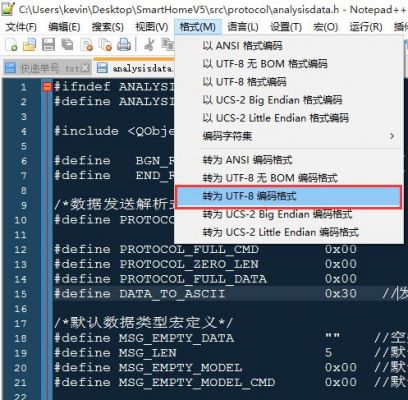
Task: Click the #define END_ text on line 7
Action: pyautogui.click(x=114, y=175)
